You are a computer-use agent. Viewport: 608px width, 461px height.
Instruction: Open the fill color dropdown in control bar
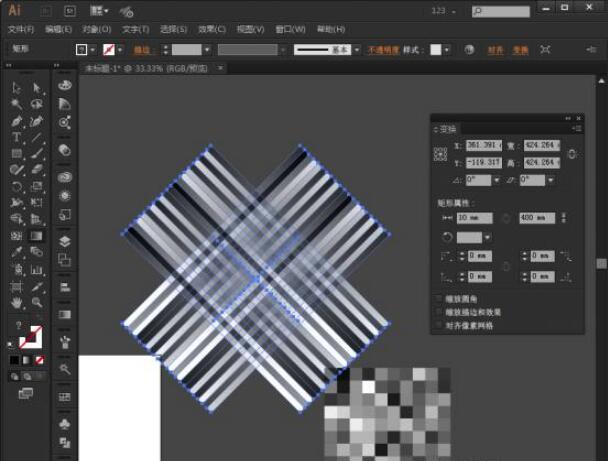(x=92, y=50)
